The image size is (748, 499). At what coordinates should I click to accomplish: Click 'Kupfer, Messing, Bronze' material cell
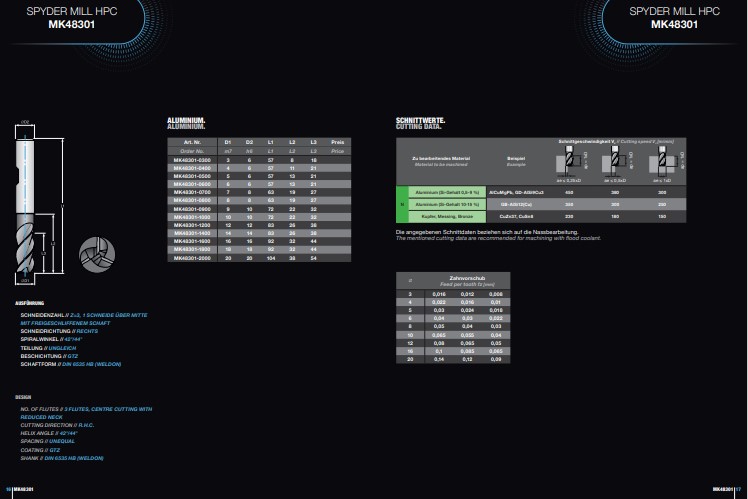pyautogui.click(x=447, y=217)
